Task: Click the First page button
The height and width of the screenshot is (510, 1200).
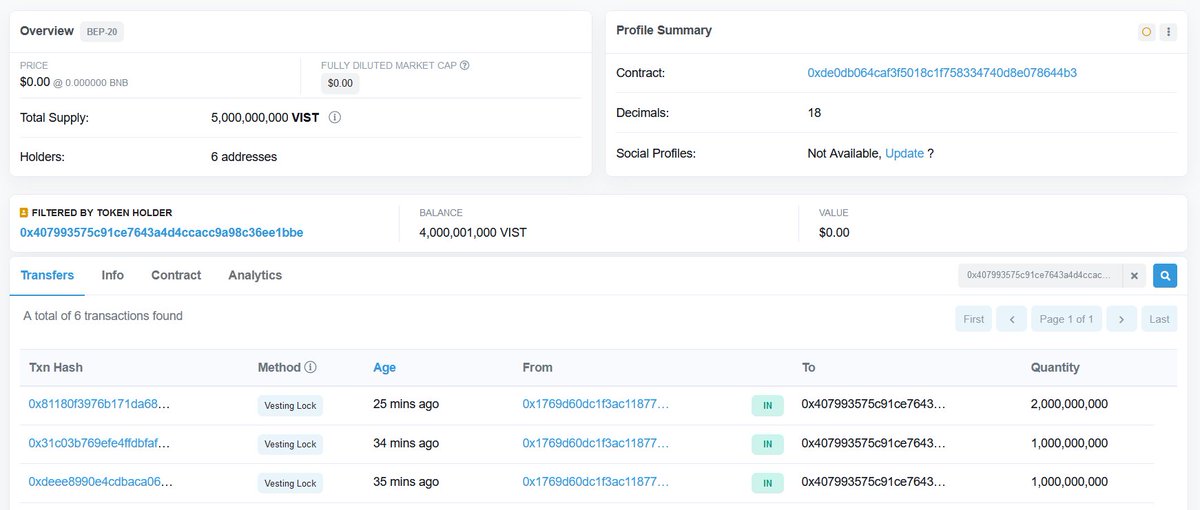Action: coord(973,319)
